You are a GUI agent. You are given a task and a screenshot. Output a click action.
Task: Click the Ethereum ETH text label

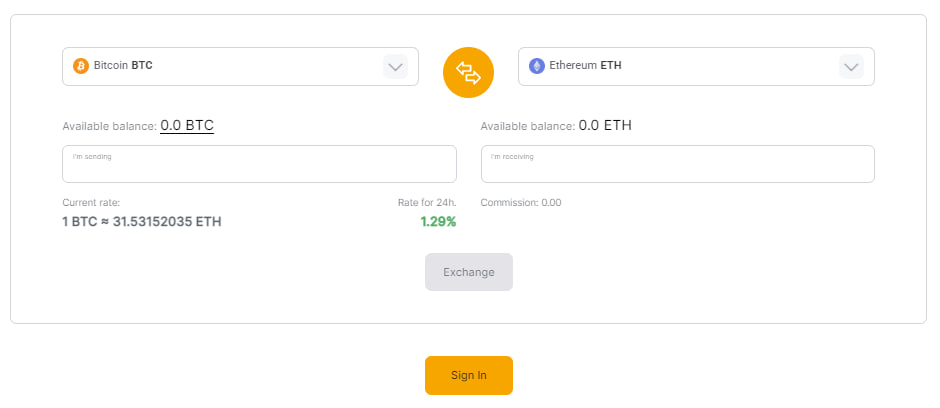pyautogui.click(x=585, y=66)
